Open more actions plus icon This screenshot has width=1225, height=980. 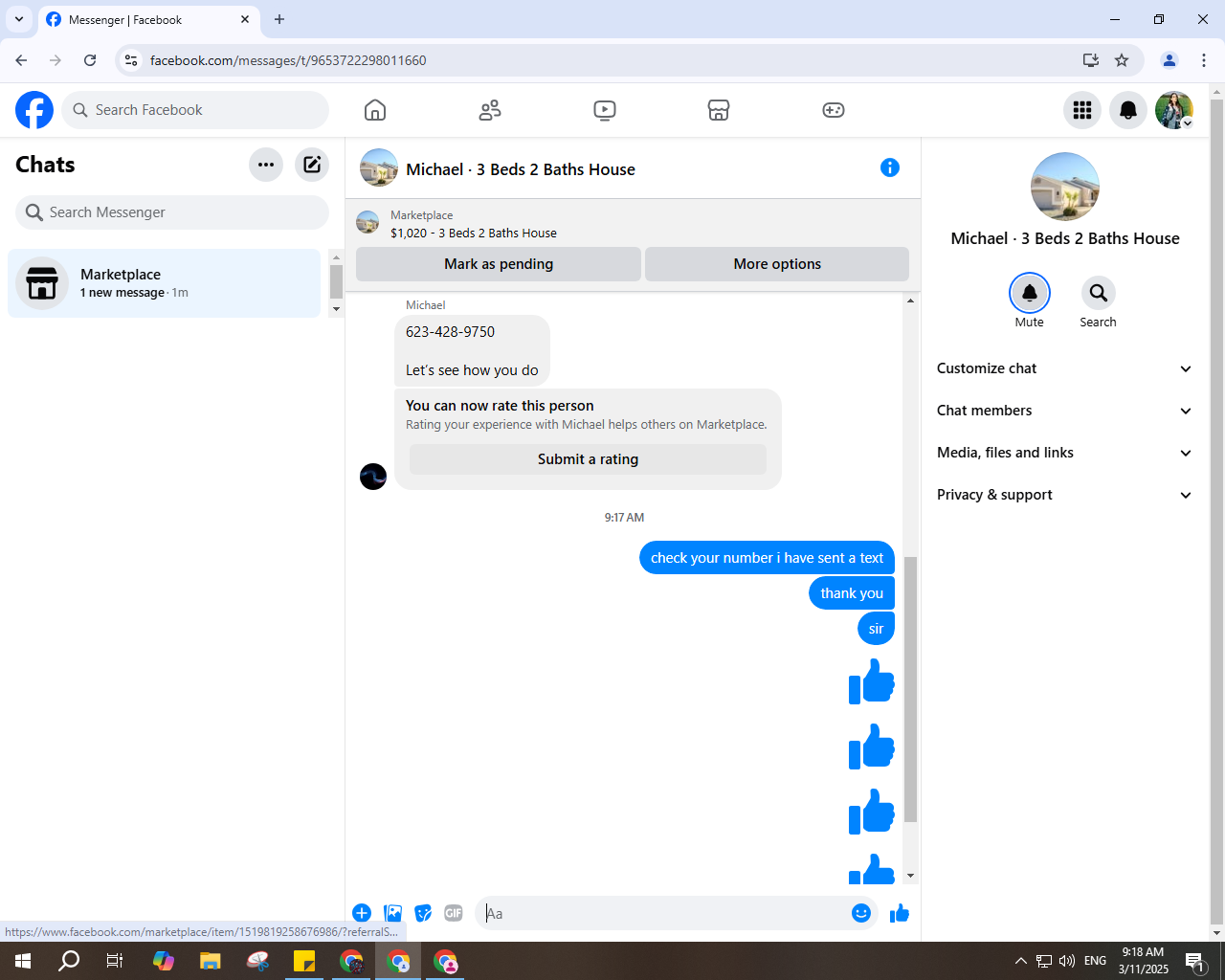point(362,913)
